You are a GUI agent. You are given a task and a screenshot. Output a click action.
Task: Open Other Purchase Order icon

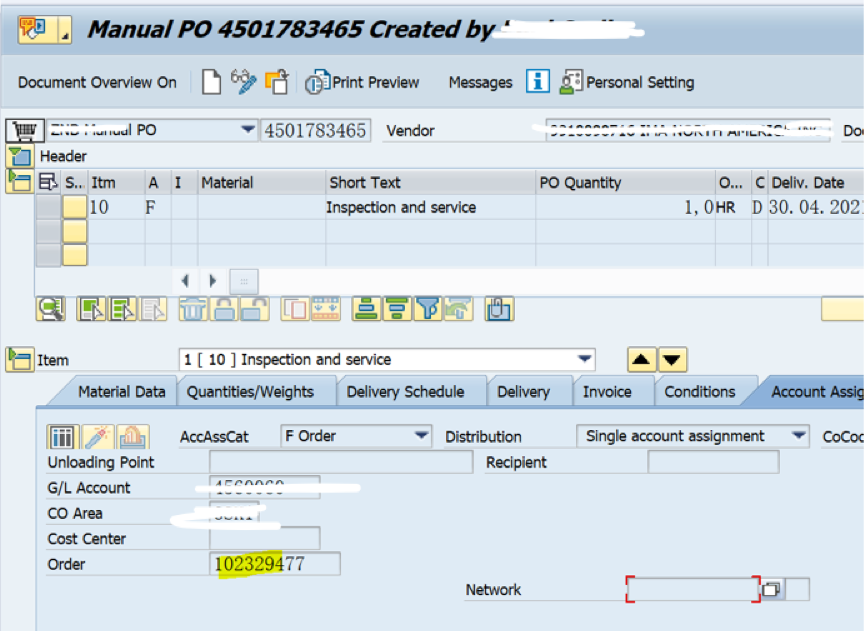(277, 82)
